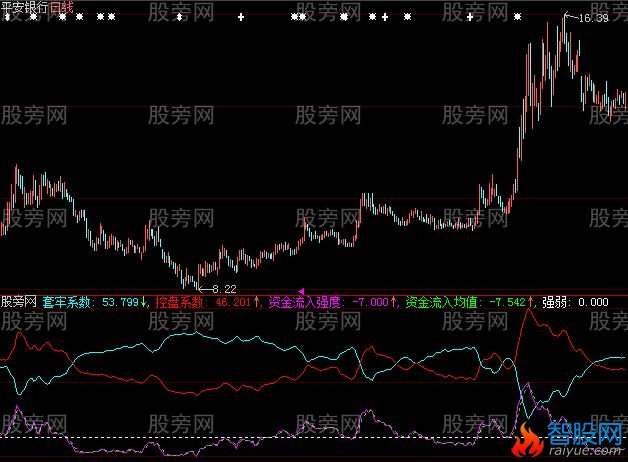Click the stock name 平安银行
628x462 pixels.
coord(24,7)
